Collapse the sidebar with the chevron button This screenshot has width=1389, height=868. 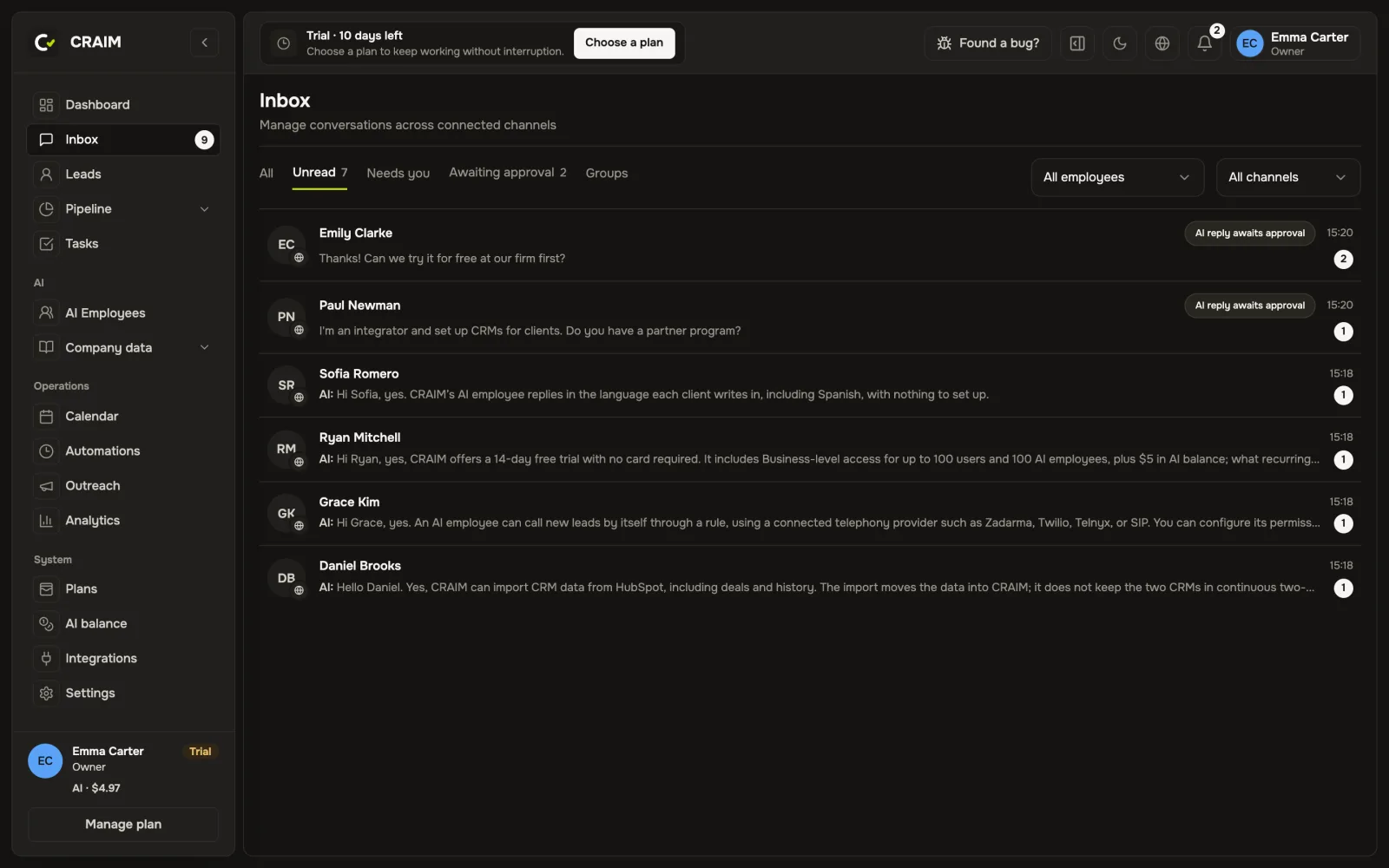point(204,43)
